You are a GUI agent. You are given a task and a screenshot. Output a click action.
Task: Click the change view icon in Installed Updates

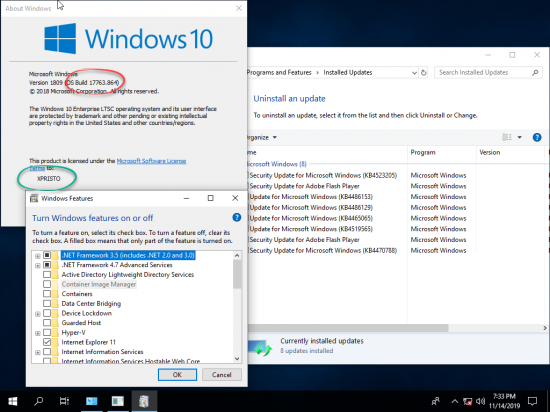tap(507, 137)
